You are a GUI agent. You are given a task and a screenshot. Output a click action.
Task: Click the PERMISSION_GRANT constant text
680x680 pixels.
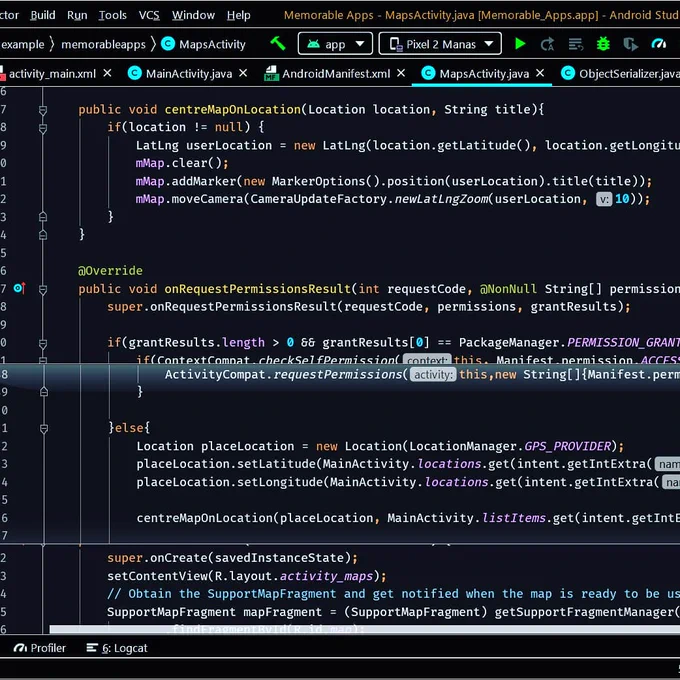(623, 343)
